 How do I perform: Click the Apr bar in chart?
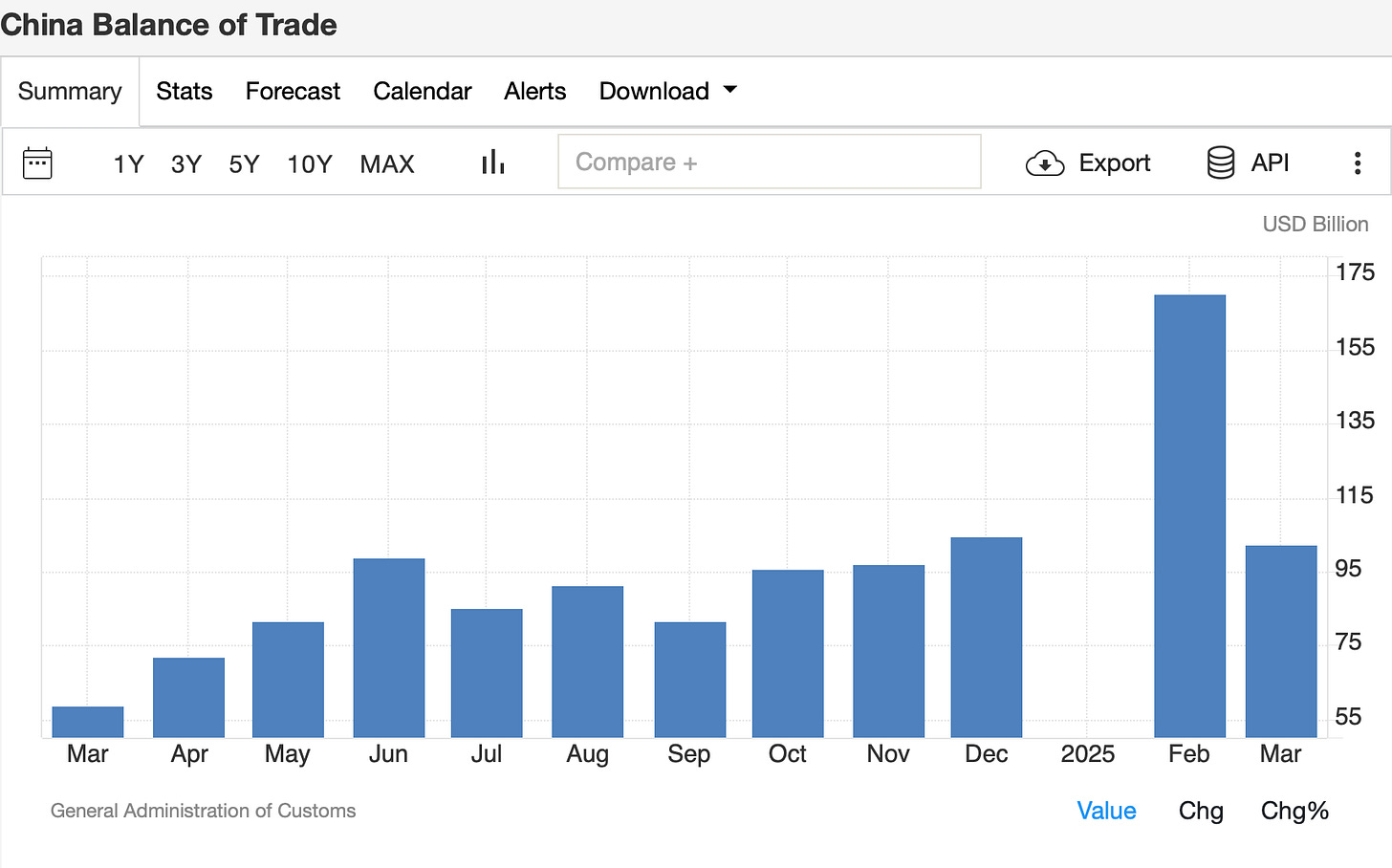click(x=188, y=698)
